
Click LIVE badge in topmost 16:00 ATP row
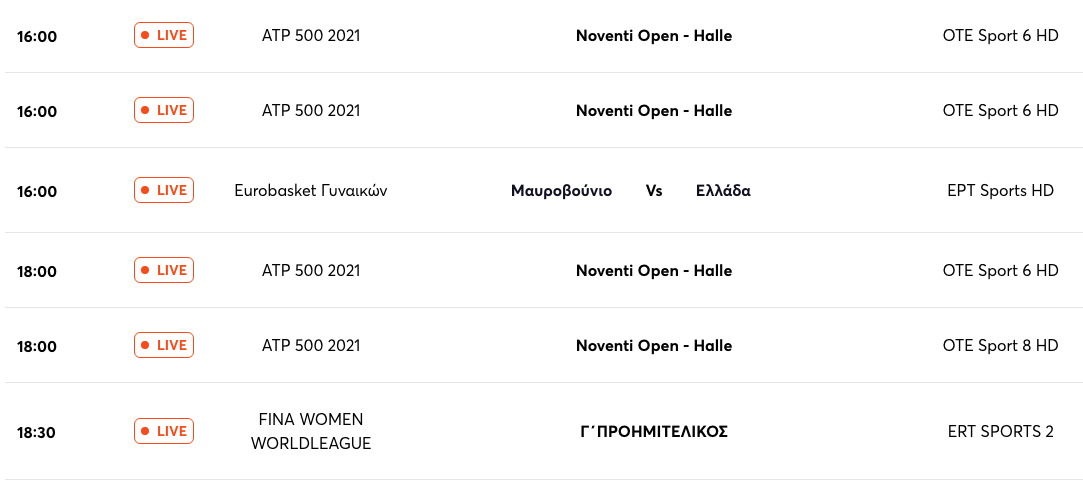(164, 35)
